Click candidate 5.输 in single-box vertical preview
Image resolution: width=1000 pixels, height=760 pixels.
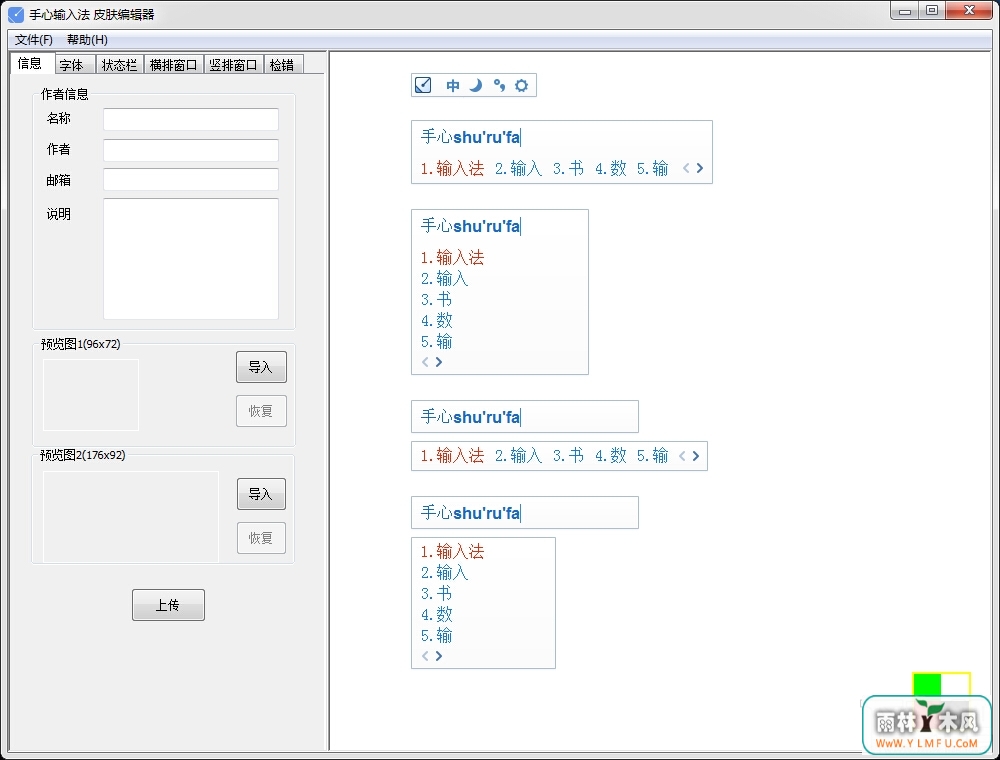pos(436,341)
